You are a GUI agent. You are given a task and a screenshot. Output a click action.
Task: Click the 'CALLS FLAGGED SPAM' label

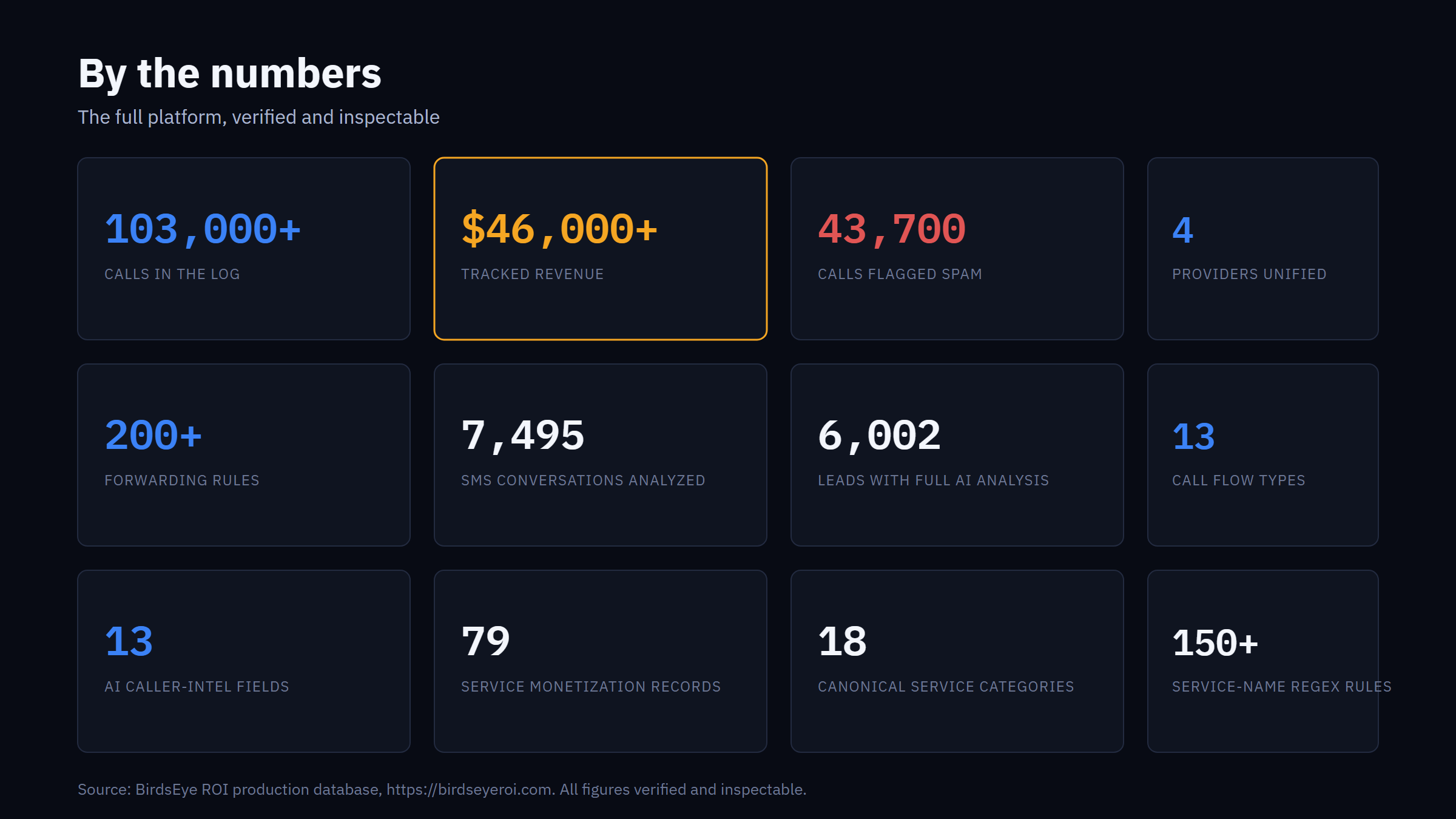click(x=900, y=274)
